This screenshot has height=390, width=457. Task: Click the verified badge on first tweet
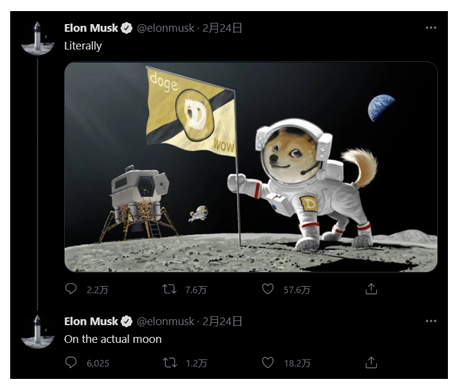coord(126,28)
